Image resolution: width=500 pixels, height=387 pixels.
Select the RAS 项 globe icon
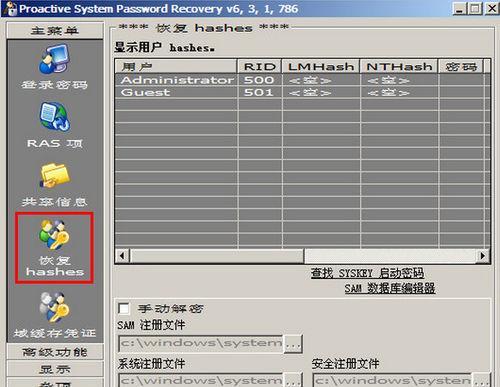pyautogui.click(x=55, y=116)
